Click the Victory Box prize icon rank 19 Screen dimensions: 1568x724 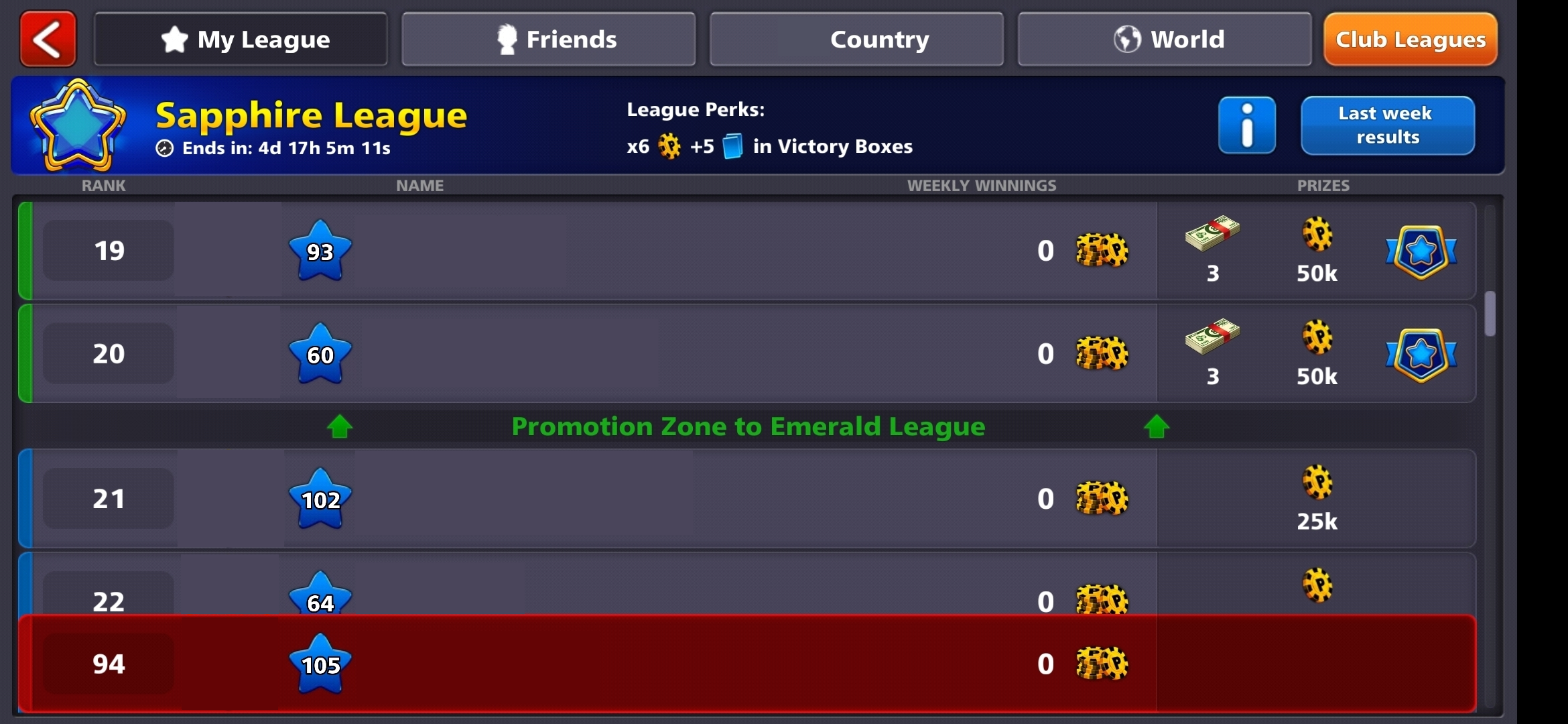[1421, 250]
